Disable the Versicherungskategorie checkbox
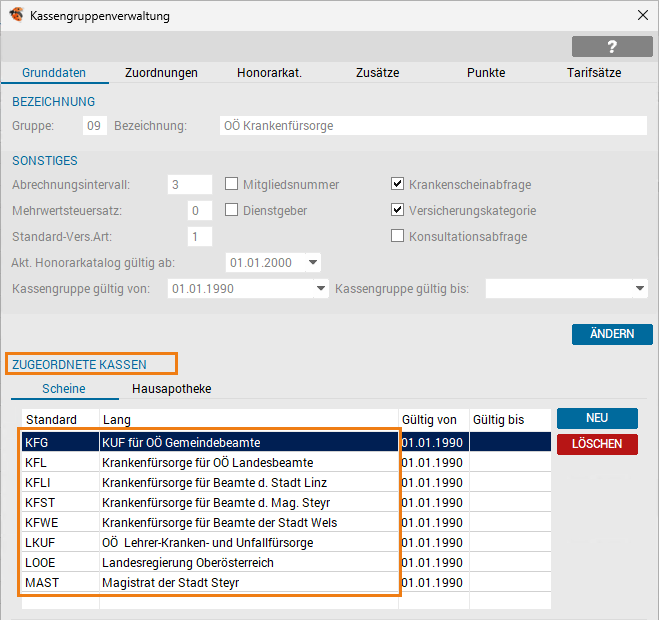The height and width of the screenshot is (620, 659). (398, 210)
